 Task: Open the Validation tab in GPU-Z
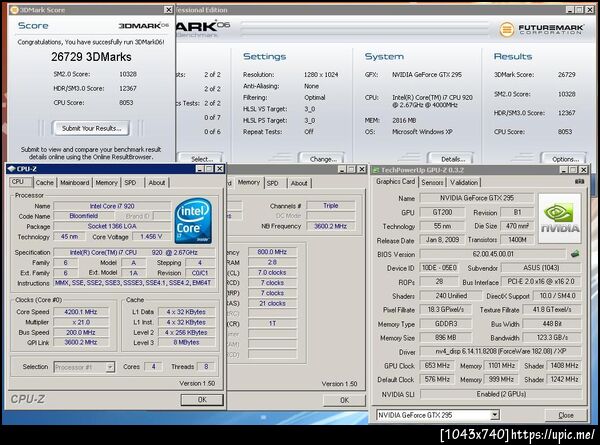(x=464, y=183)
